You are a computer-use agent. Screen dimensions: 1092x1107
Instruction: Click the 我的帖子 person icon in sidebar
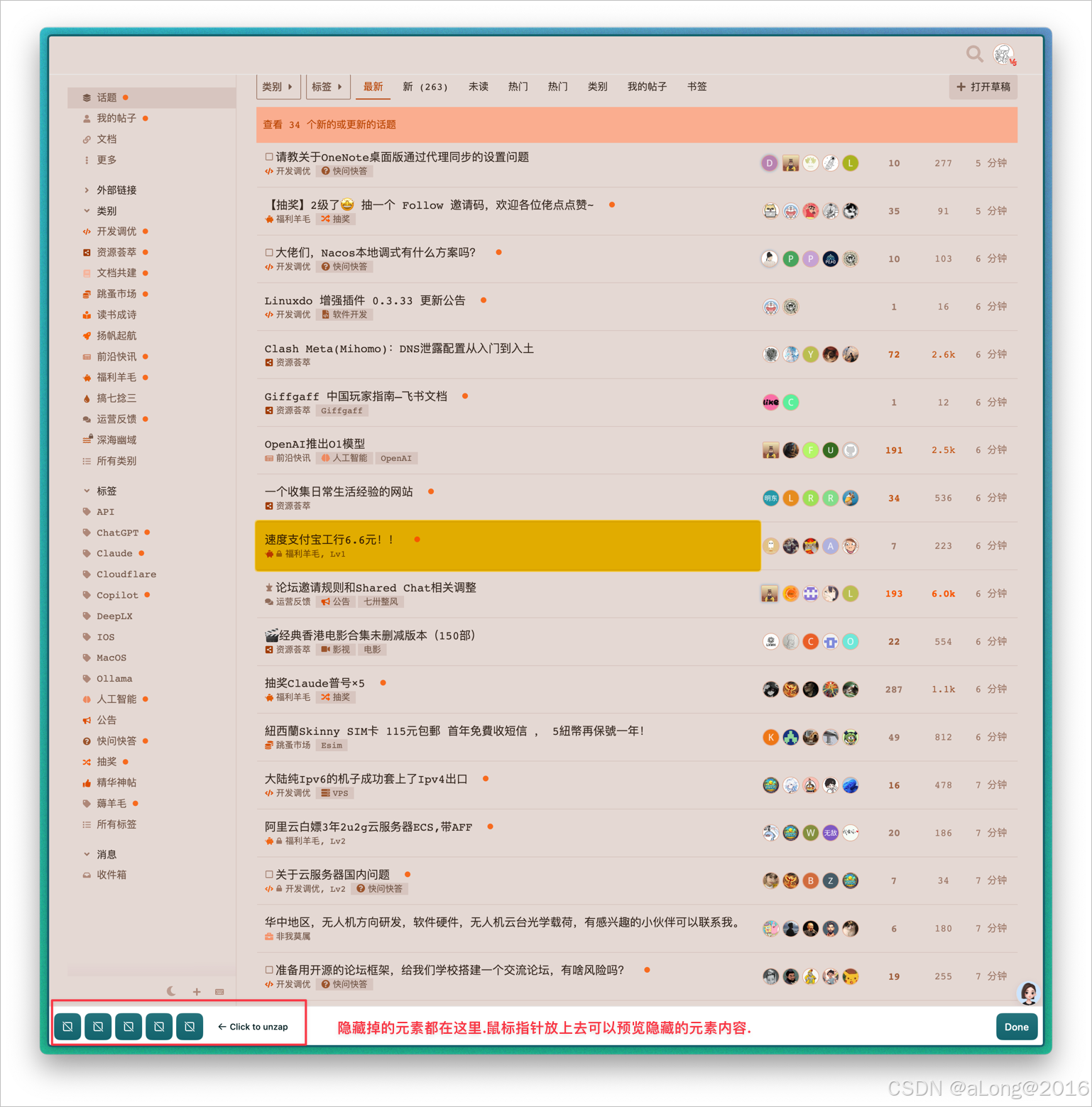click(x=87, y=119)
